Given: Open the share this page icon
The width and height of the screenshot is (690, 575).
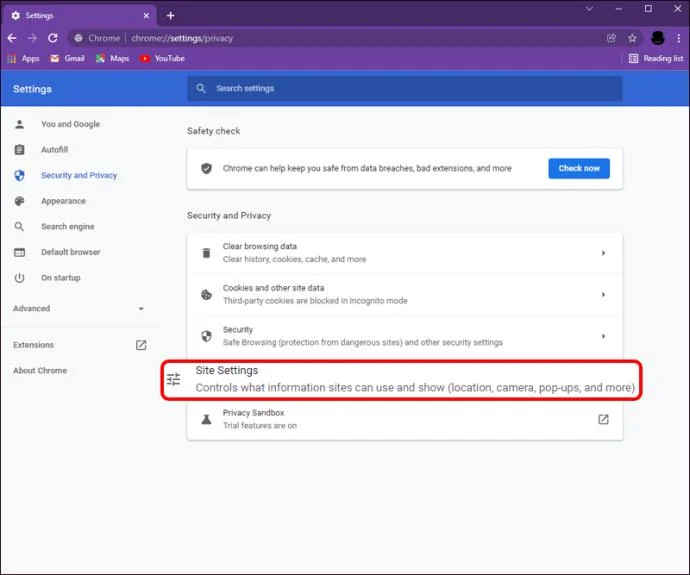Looking at the screenshot, I should click(611, 38).
